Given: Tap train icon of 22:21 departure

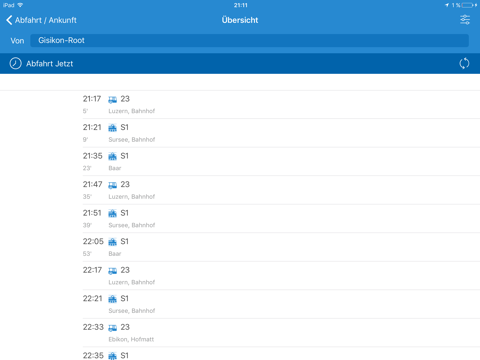Looking at the screenshot, I should coord(113,299).
